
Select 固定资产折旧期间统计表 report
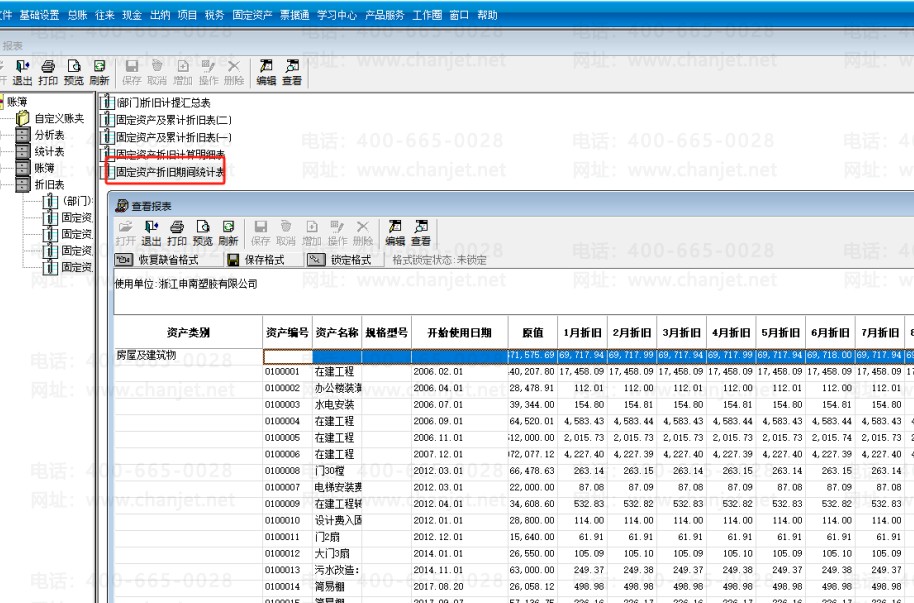tap(170, 172)
